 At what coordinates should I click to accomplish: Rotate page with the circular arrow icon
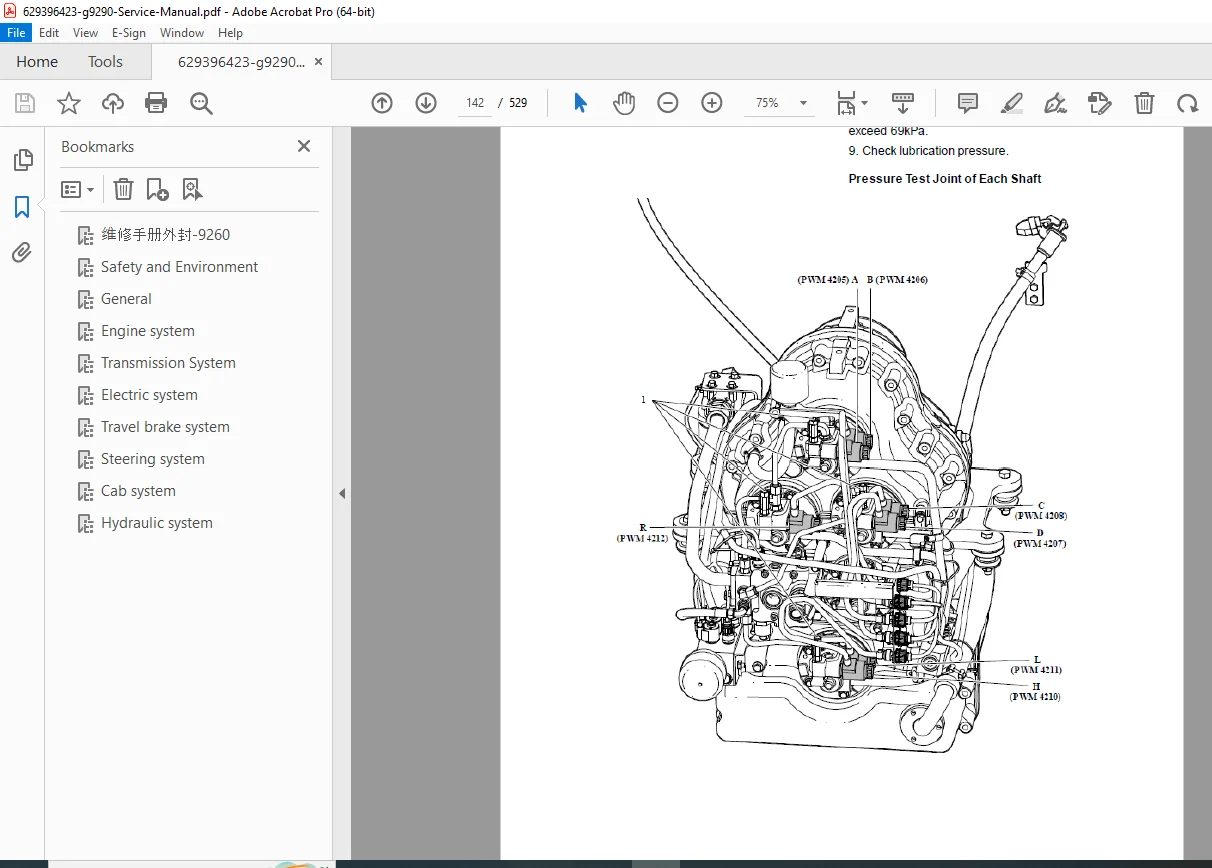[x=1187, y=103]
